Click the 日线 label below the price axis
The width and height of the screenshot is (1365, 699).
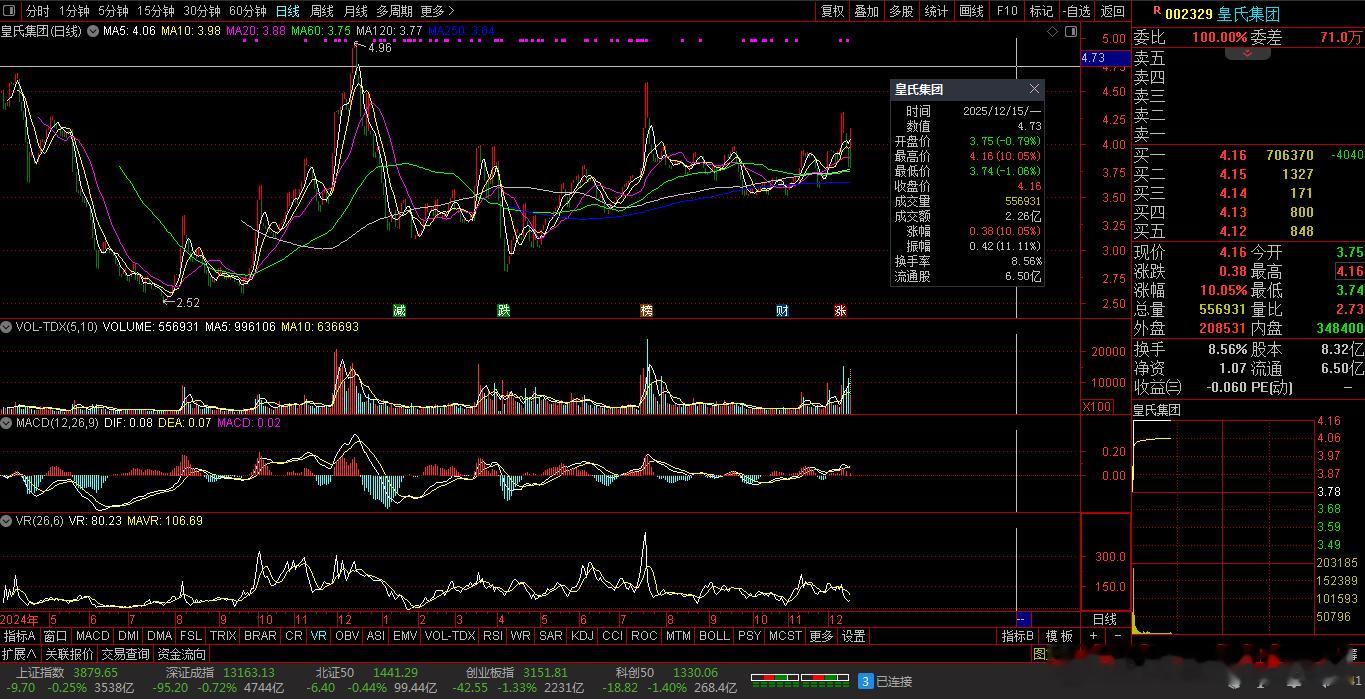pyautogui.click(x=1104, y=620)
